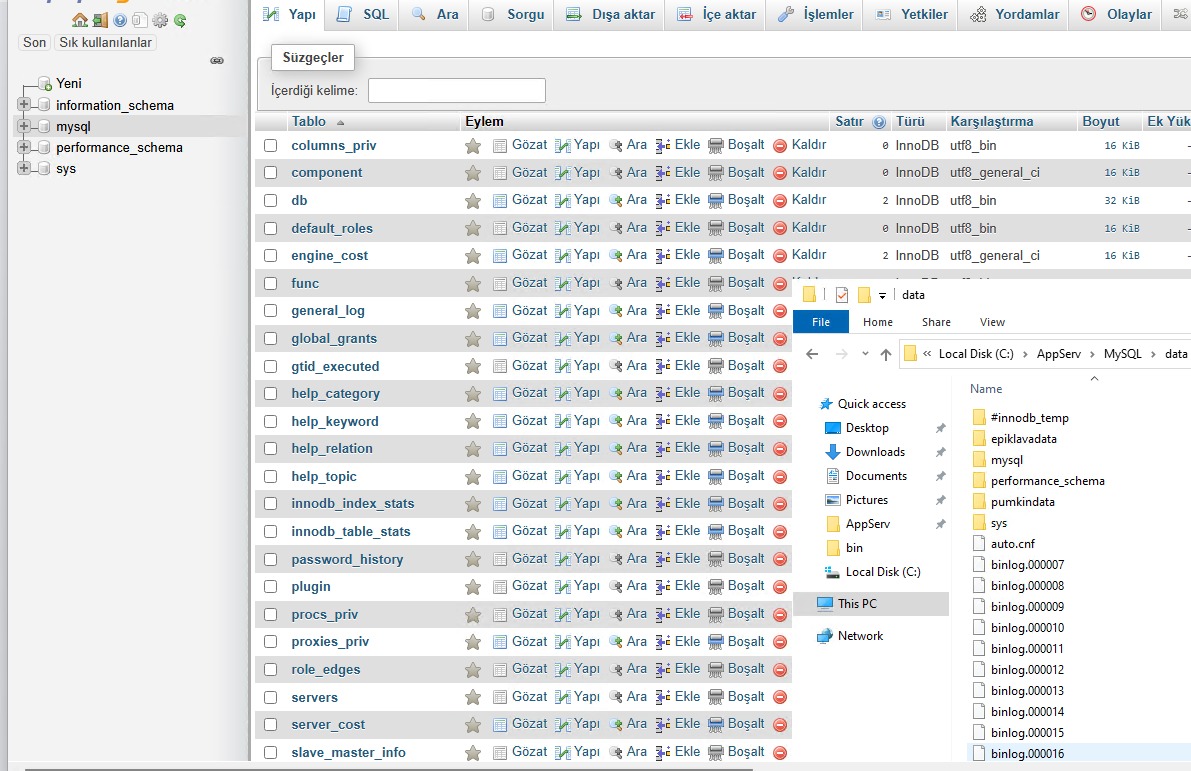Click Ara search icon for engine_cost
Viewport: 1191px width, 771px height.
coord(615,255)
